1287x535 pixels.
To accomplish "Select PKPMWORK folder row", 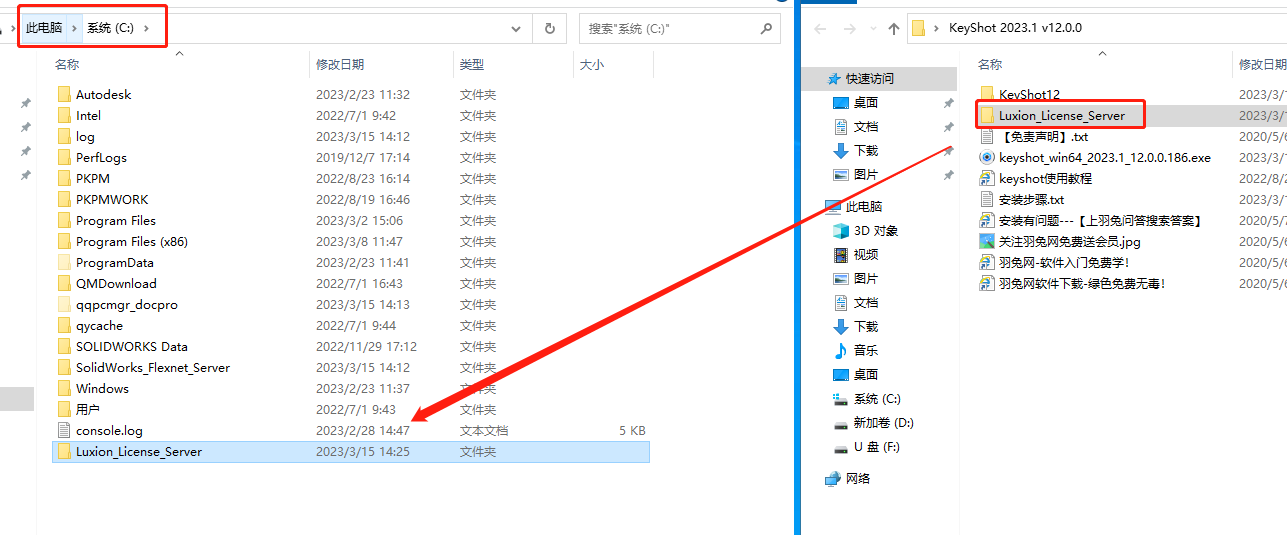I will pyautogui.click(x=350, y=199).
